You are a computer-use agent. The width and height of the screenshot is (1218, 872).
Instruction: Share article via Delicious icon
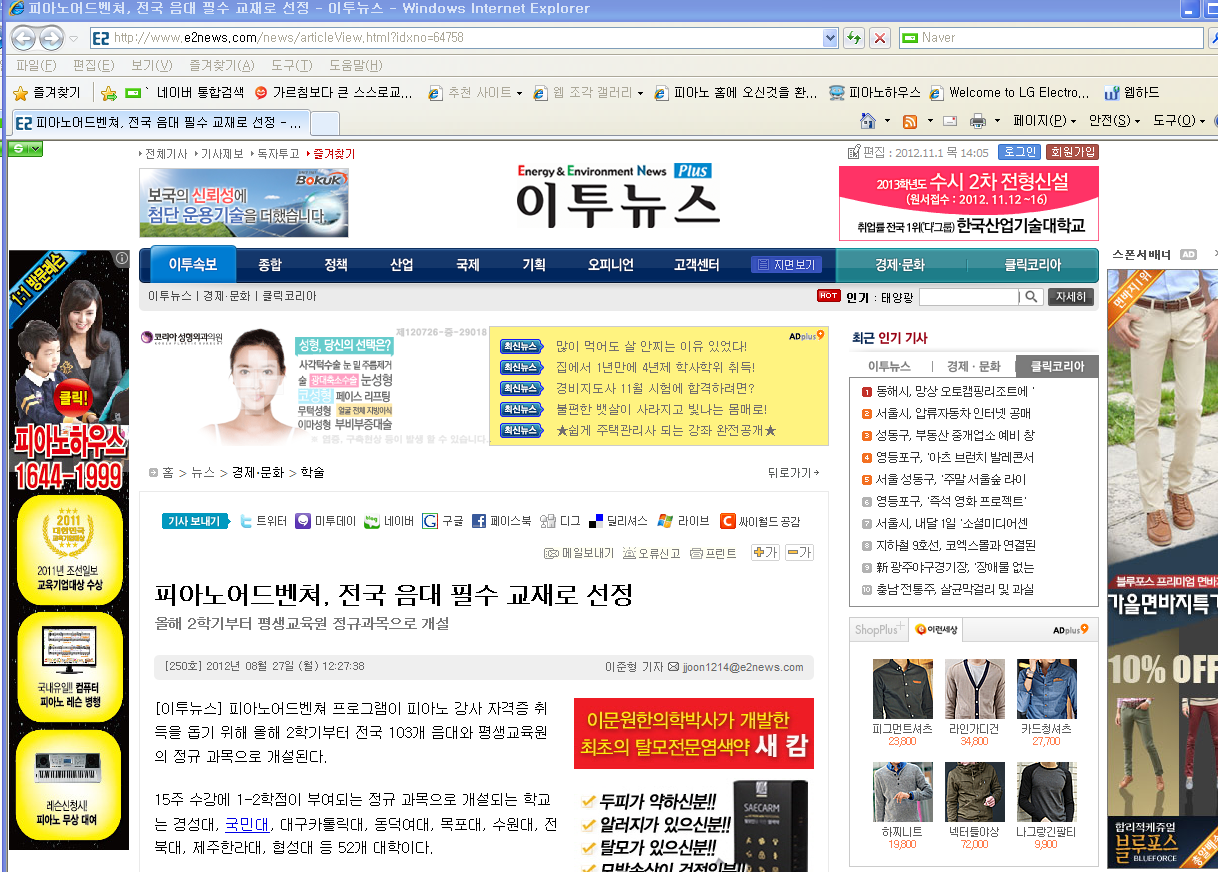[x=596, y=521]
